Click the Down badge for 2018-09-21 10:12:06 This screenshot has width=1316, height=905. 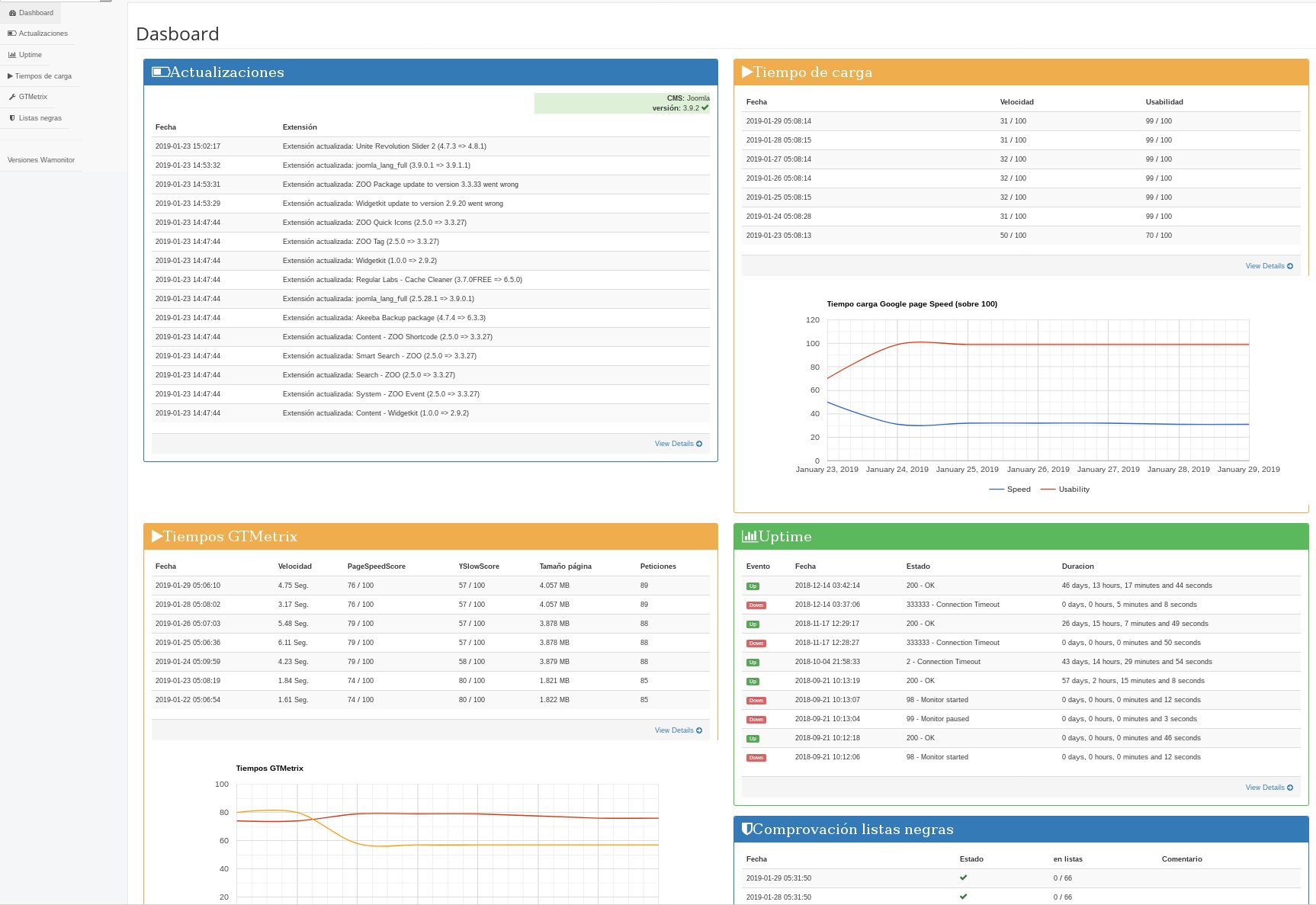tap(756, 758)
